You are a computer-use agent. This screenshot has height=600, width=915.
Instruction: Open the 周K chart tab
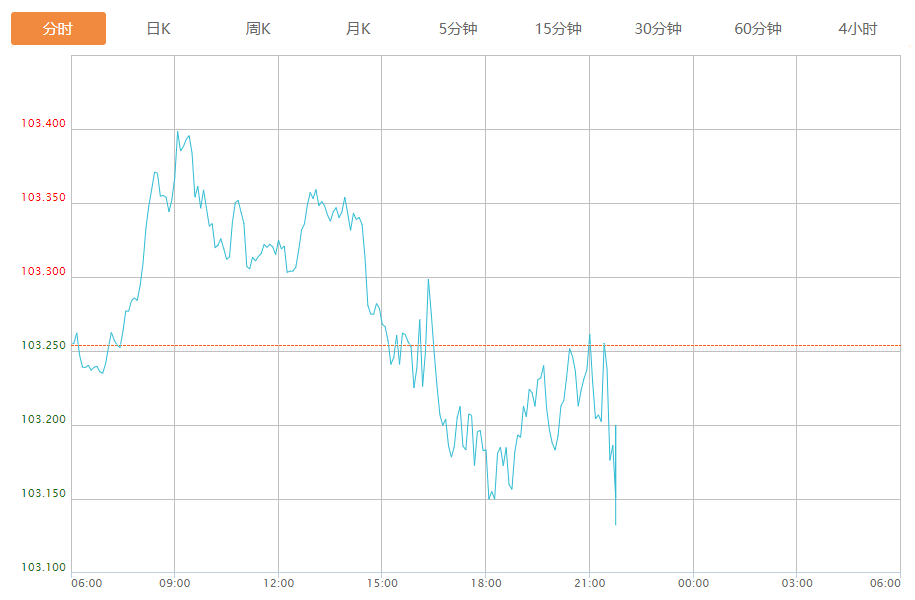pos(258,29)
